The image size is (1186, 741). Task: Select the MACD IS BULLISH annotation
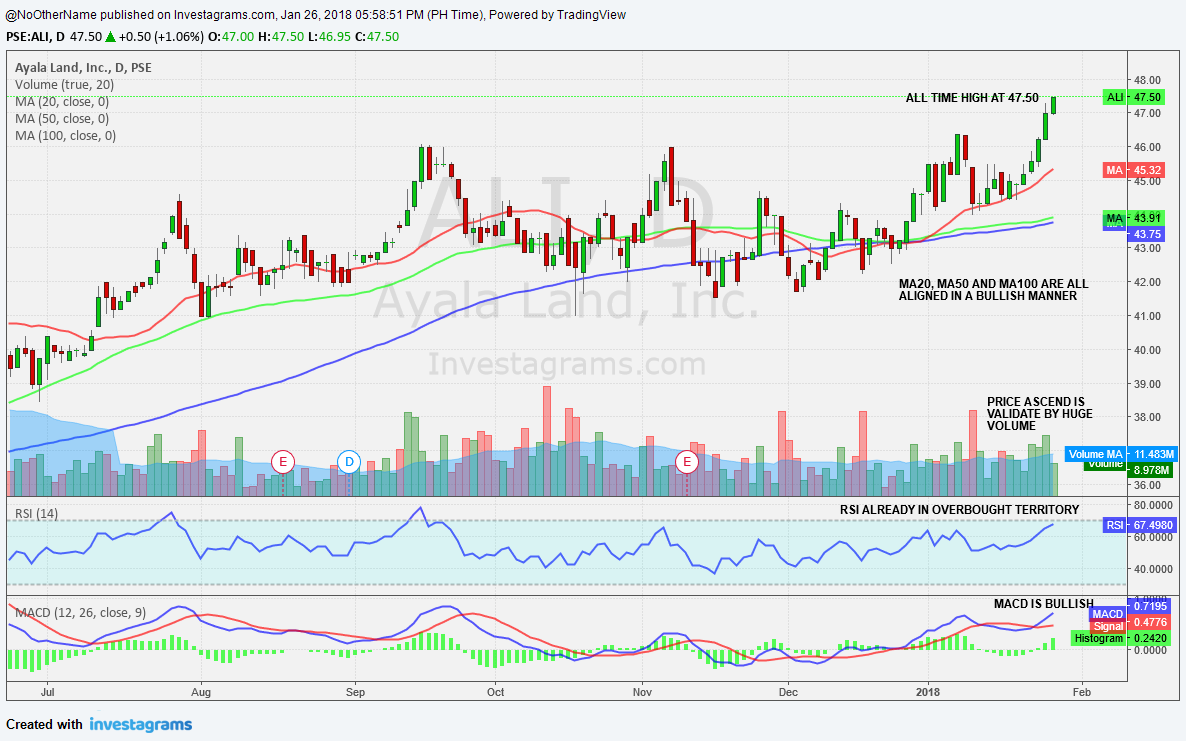[1044, 603]
